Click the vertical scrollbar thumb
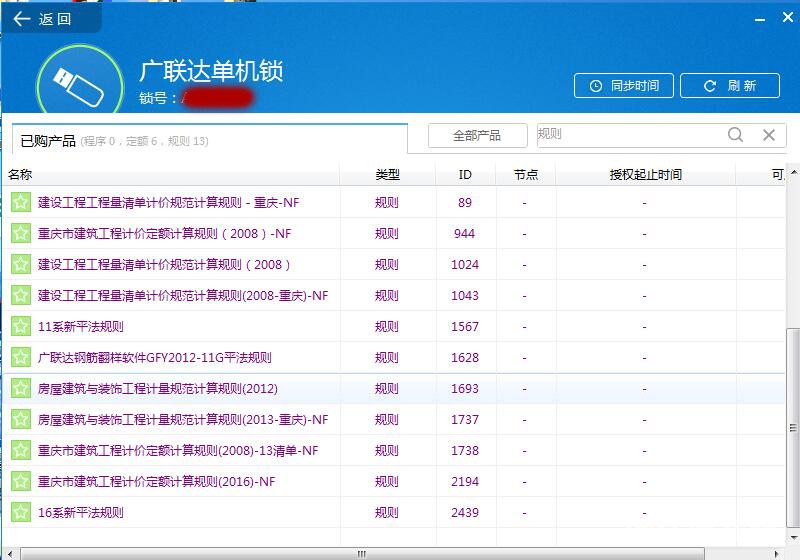This screenshot has width=800, height=560. [793, 427]
